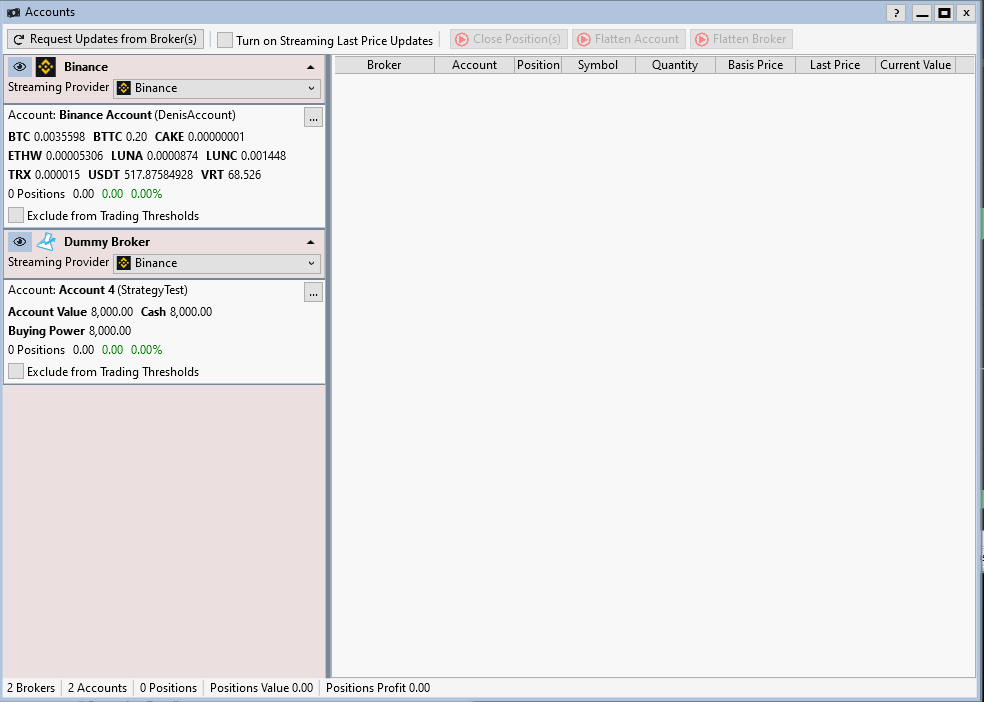Sort by the Current Value column header
984x702 pixels.
pos(915,65)
